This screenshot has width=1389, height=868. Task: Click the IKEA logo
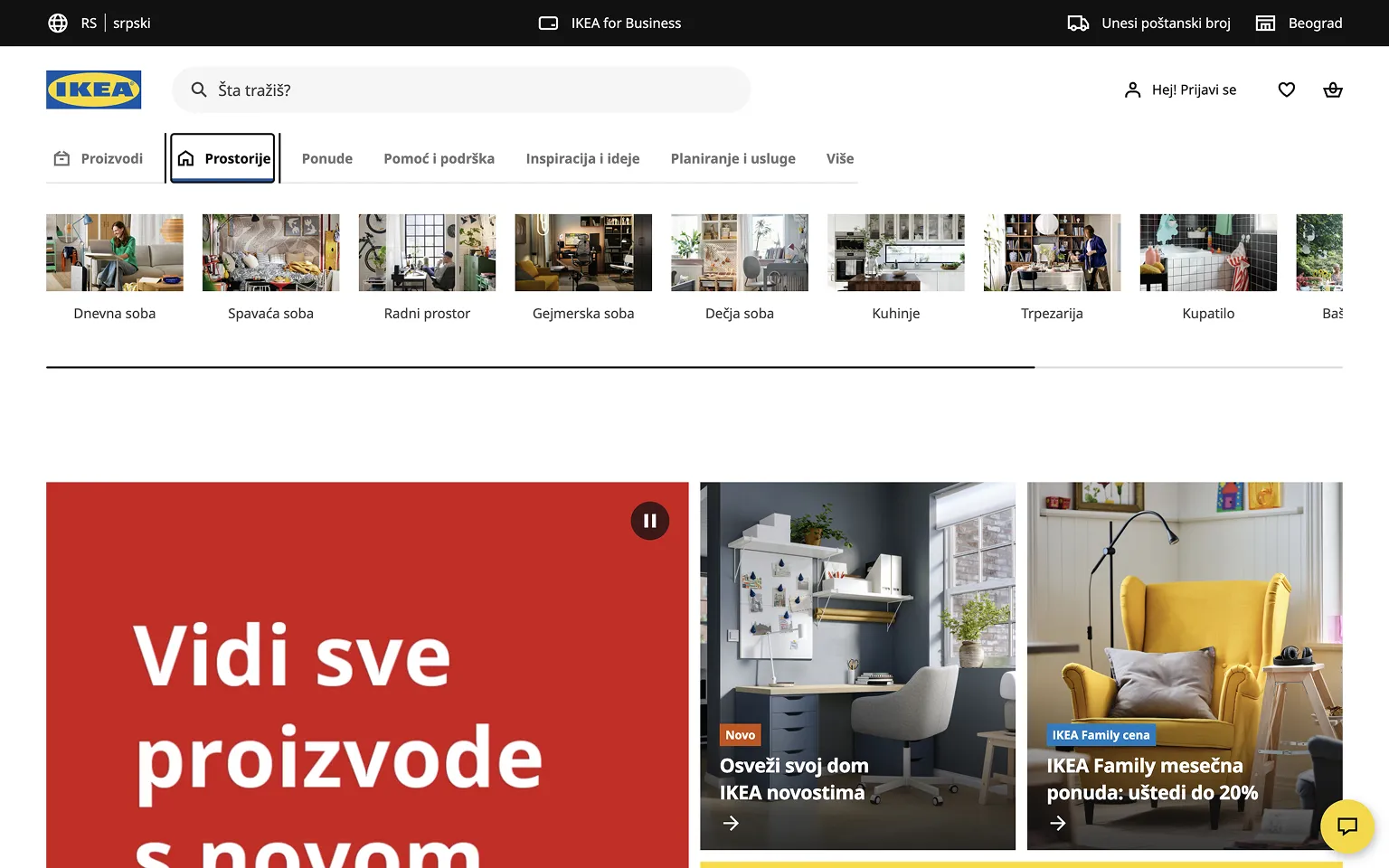[x=93, y=90]
